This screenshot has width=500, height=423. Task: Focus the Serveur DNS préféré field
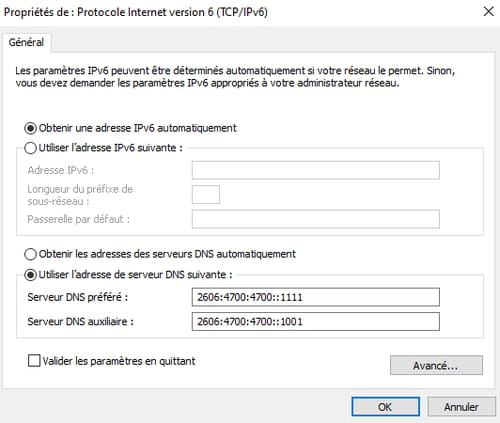(315, 297)
